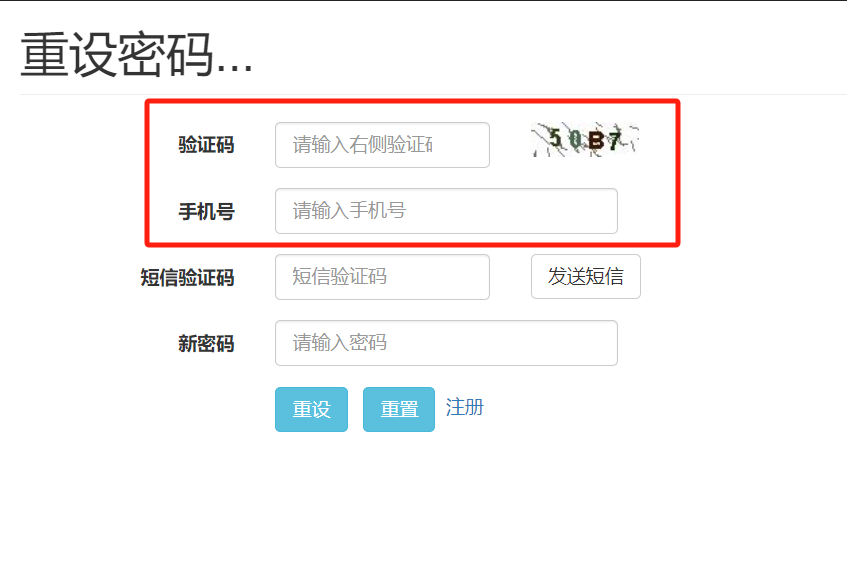Click the bold 短信验证码 label
The image size is (847, 583).
[x=187, y=277]
